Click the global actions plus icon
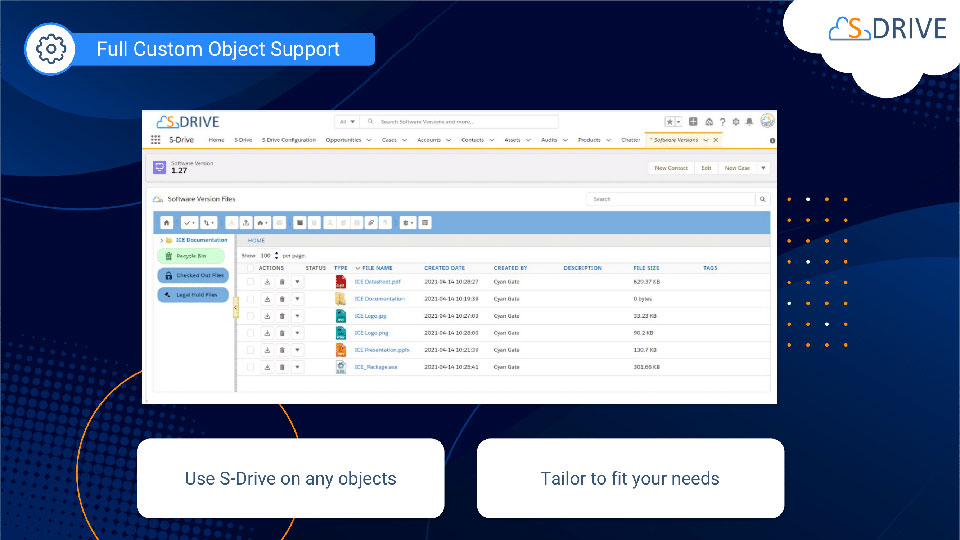 point(693,122)
